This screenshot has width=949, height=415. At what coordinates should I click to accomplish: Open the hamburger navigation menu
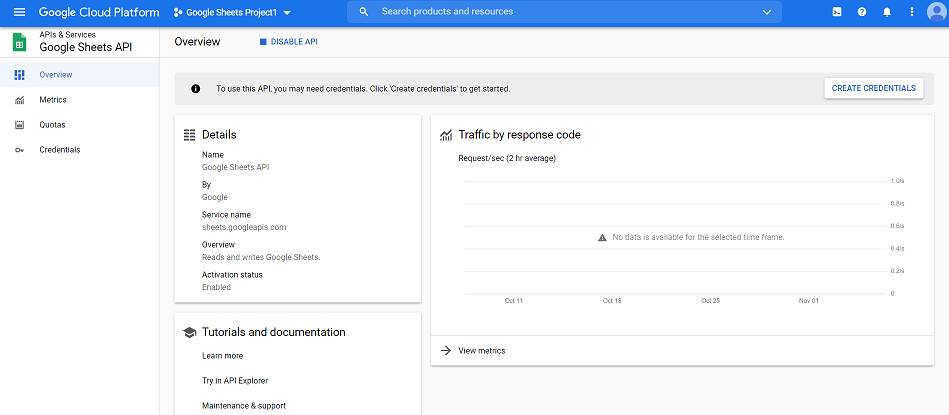click(19, 12)
